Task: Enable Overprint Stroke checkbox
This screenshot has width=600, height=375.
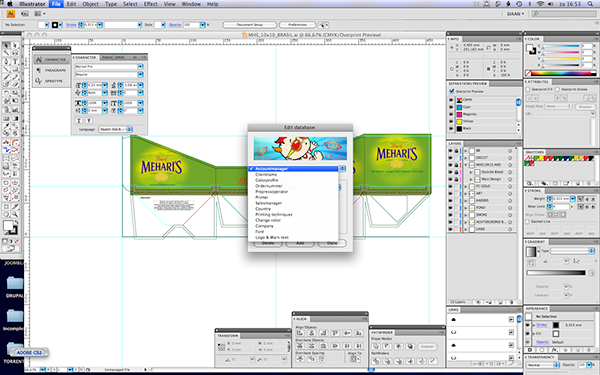Action: [x=557, y=90]
